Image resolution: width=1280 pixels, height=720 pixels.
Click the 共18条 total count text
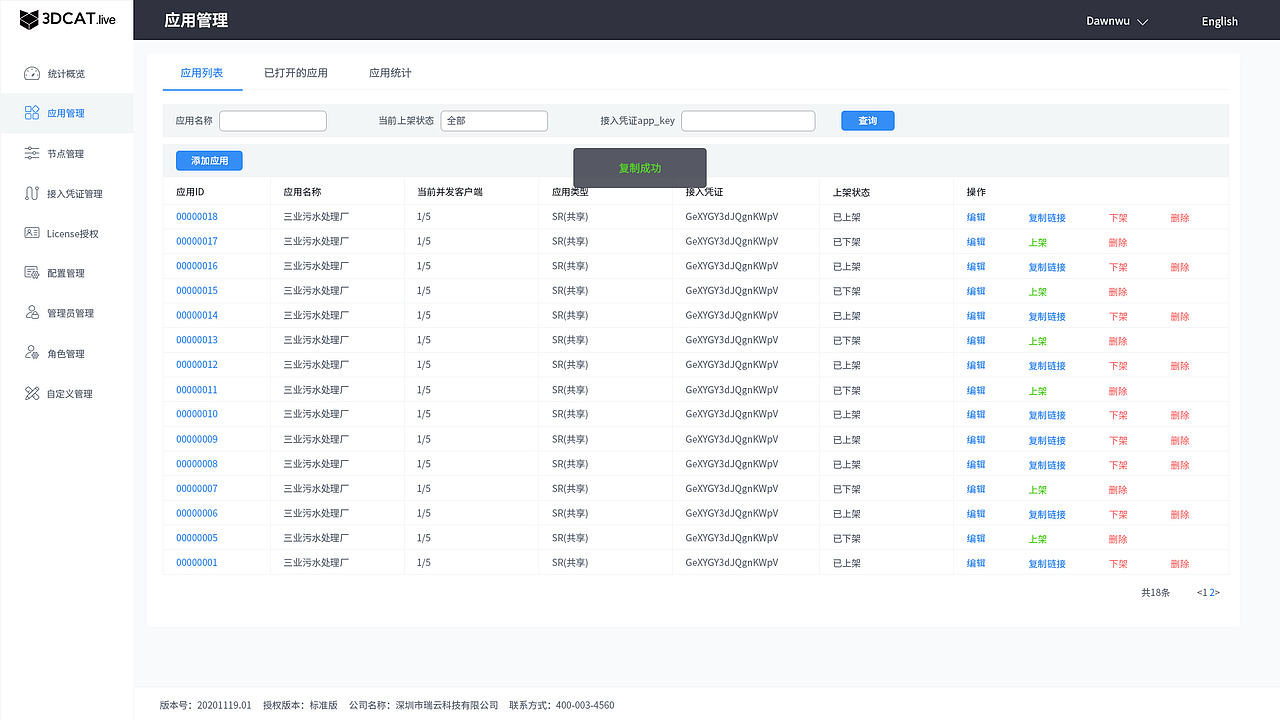coord(1155,593)
